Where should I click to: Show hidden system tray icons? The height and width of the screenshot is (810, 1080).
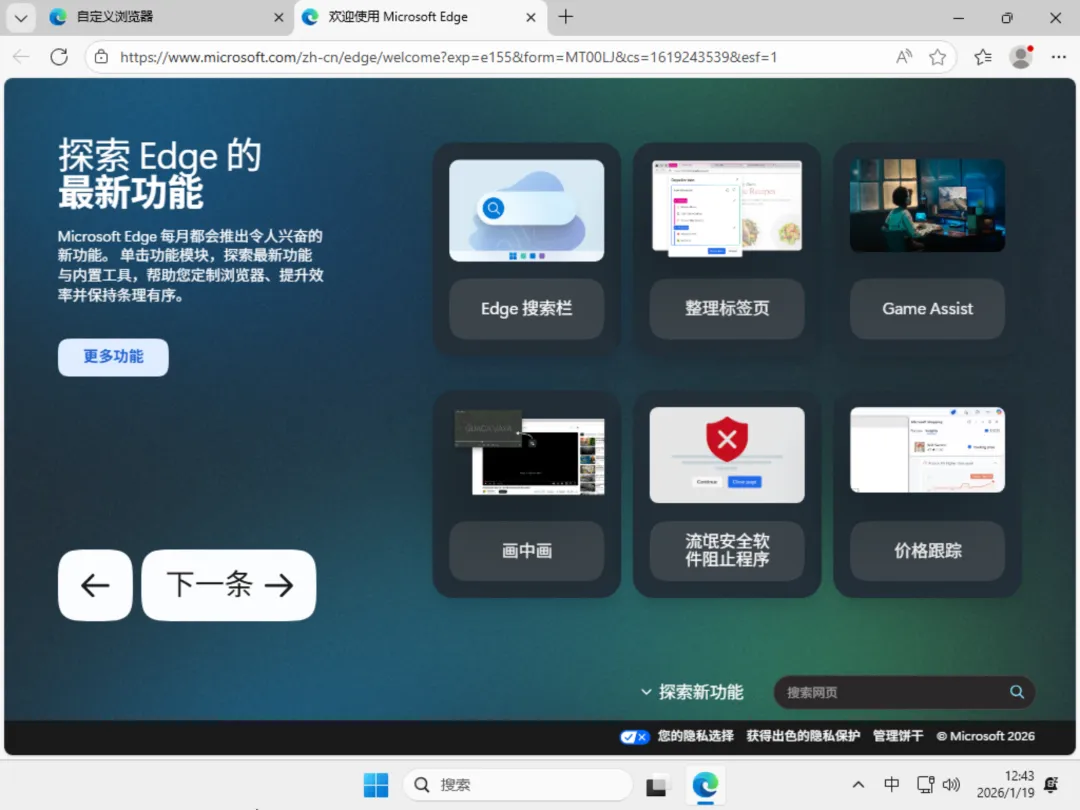pos(858,785)
